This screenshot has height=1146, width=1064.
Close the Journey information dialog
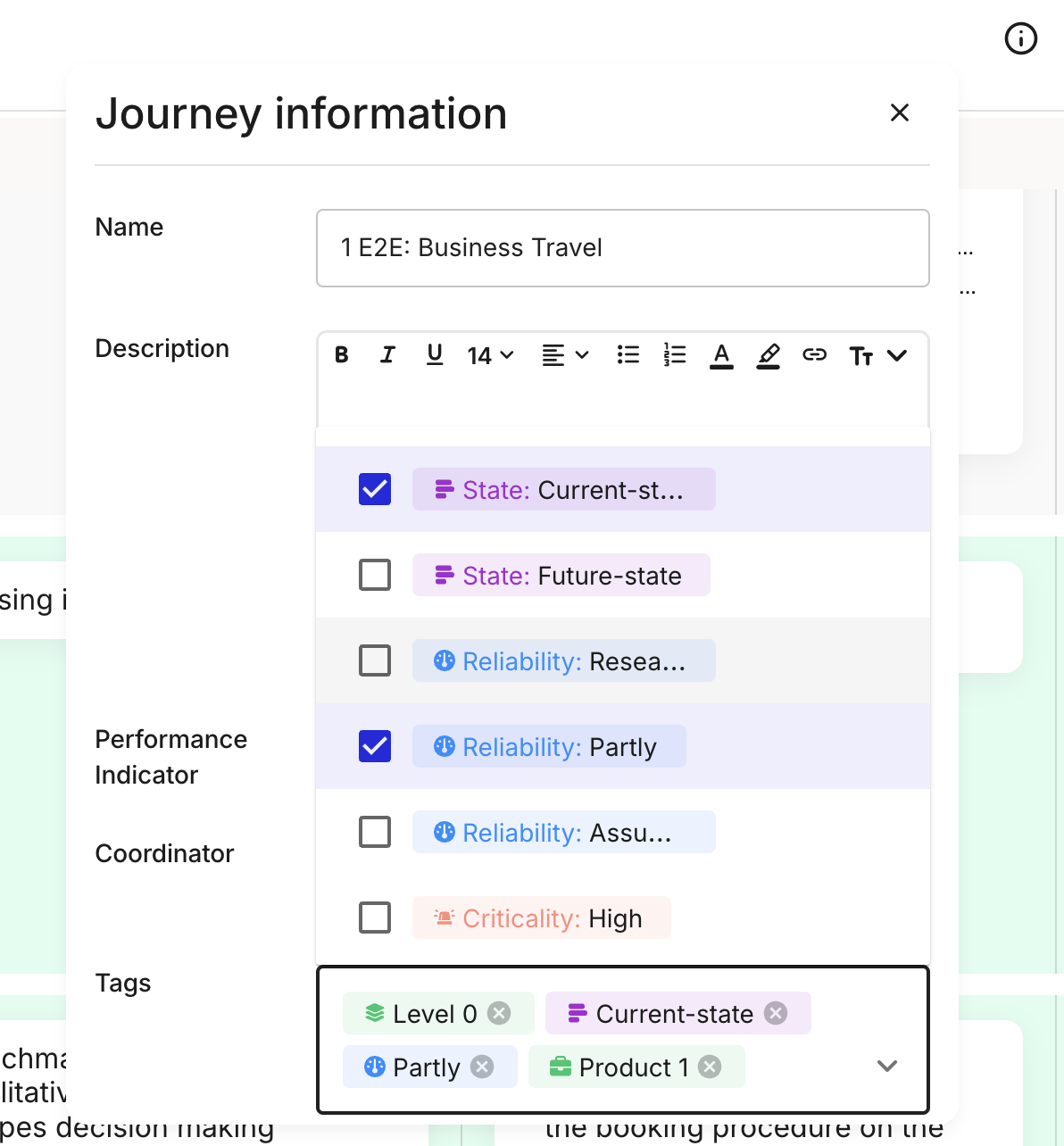[900, 112]
